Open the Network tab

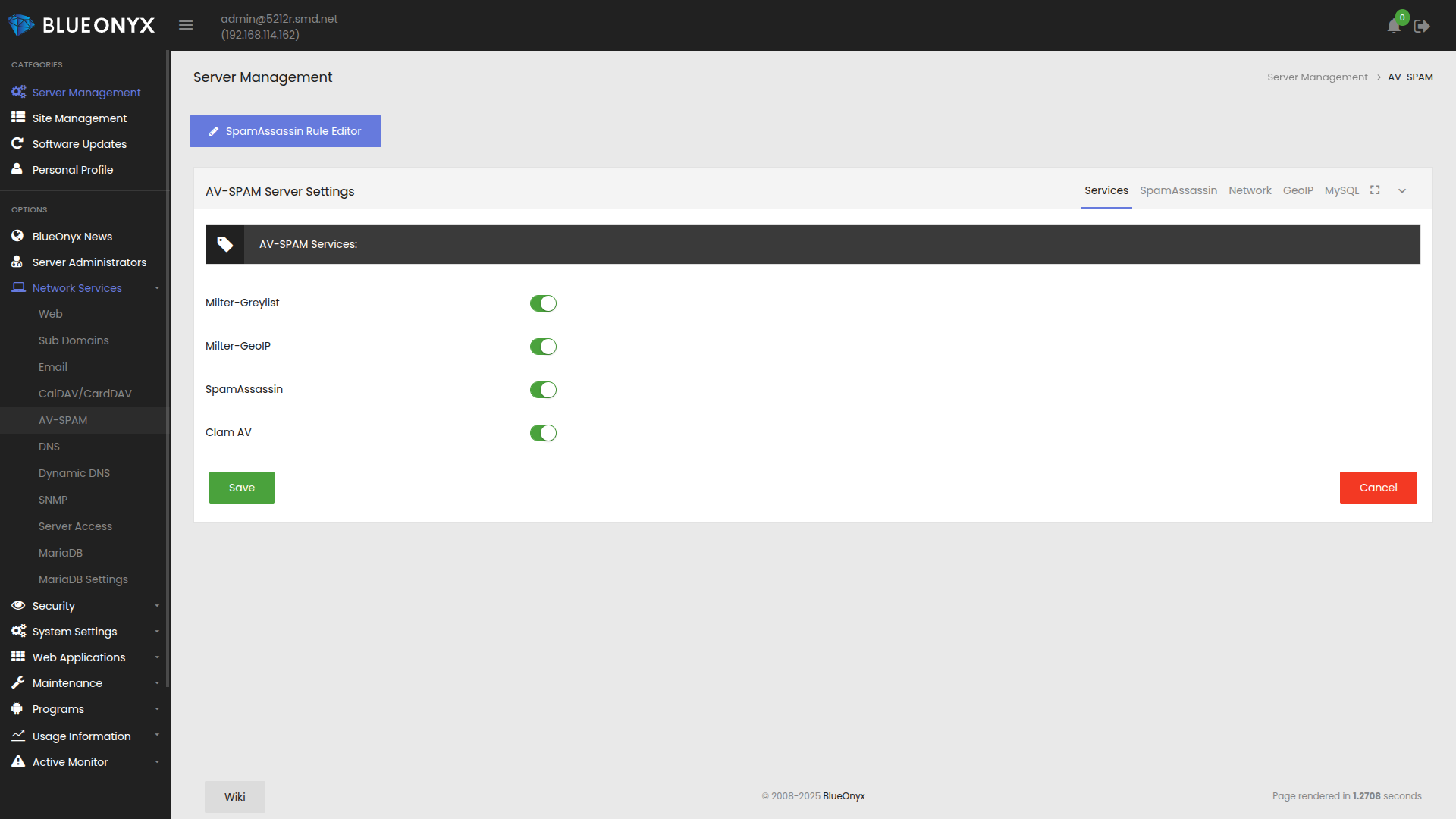(x=1250, y=190)
